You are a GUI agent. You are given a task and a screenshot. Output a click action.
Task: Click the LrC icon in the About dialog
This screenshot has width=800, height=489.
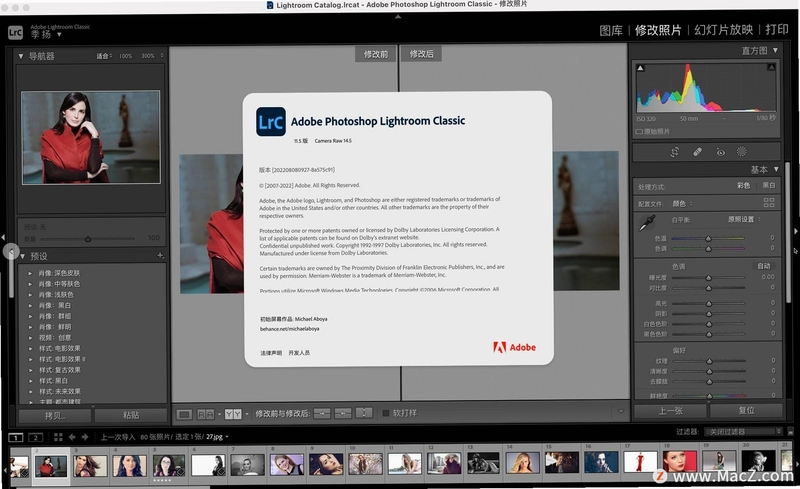coord(270,121)
